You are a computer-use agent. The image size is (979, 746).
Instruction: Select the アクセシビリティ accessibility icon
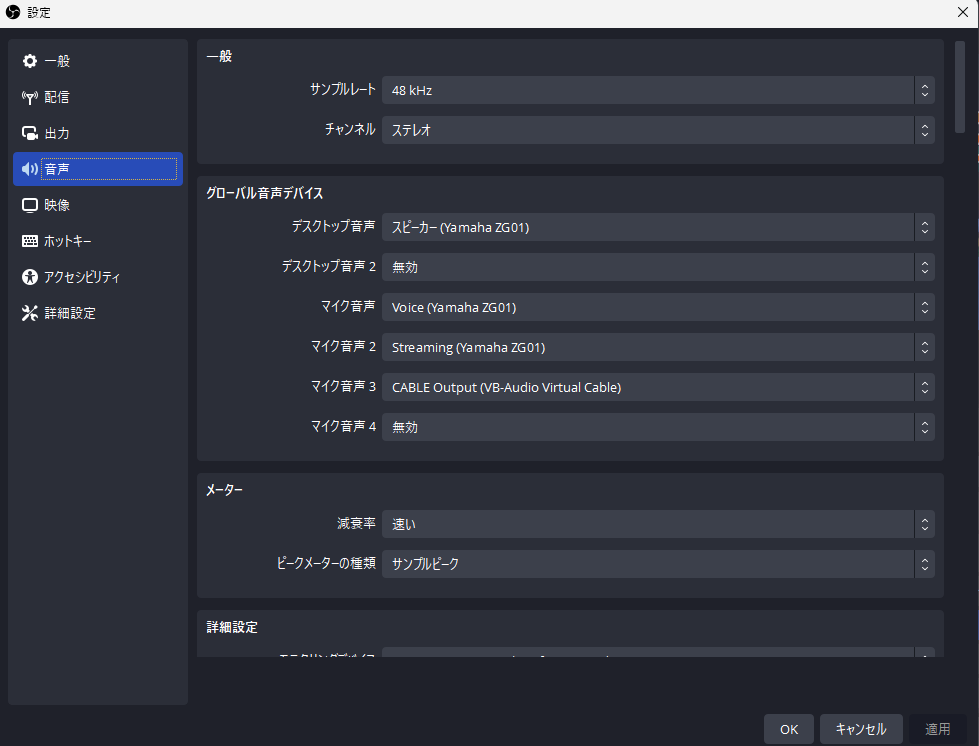point(29,277)
